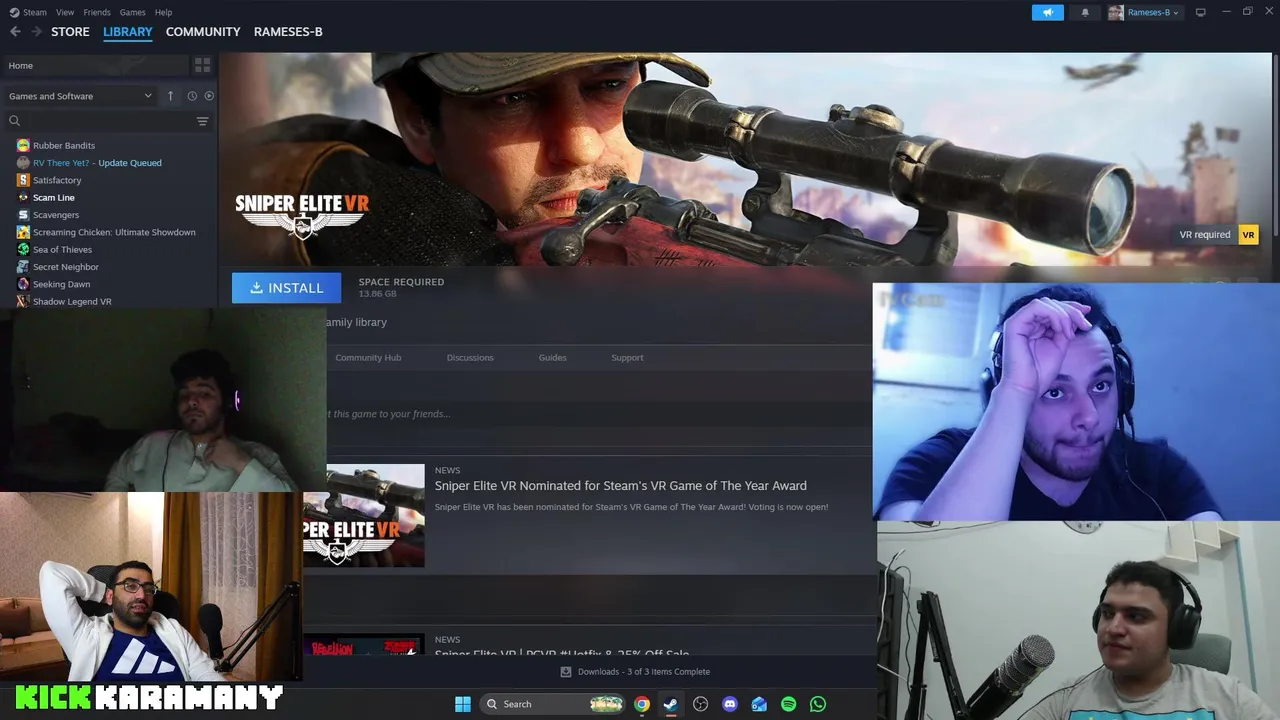Click the 'say something about this game' field
This screenshot has width=1280, height=720.
coord(598,414)
